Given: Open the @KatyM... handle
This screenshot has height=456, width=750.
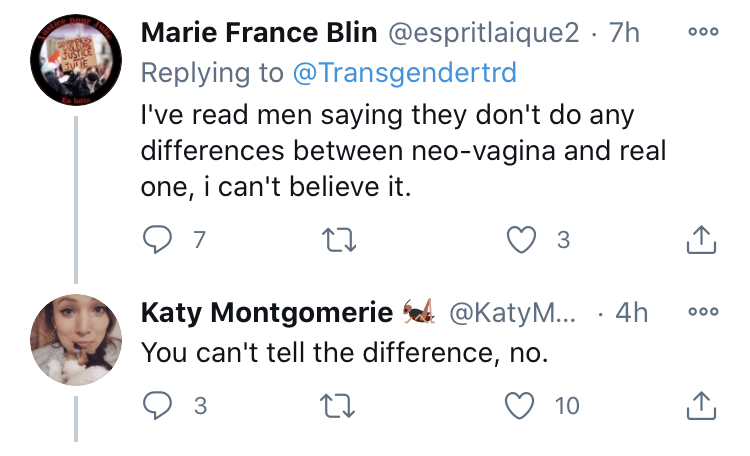Looking at the screenshot, I should point(512,313).
